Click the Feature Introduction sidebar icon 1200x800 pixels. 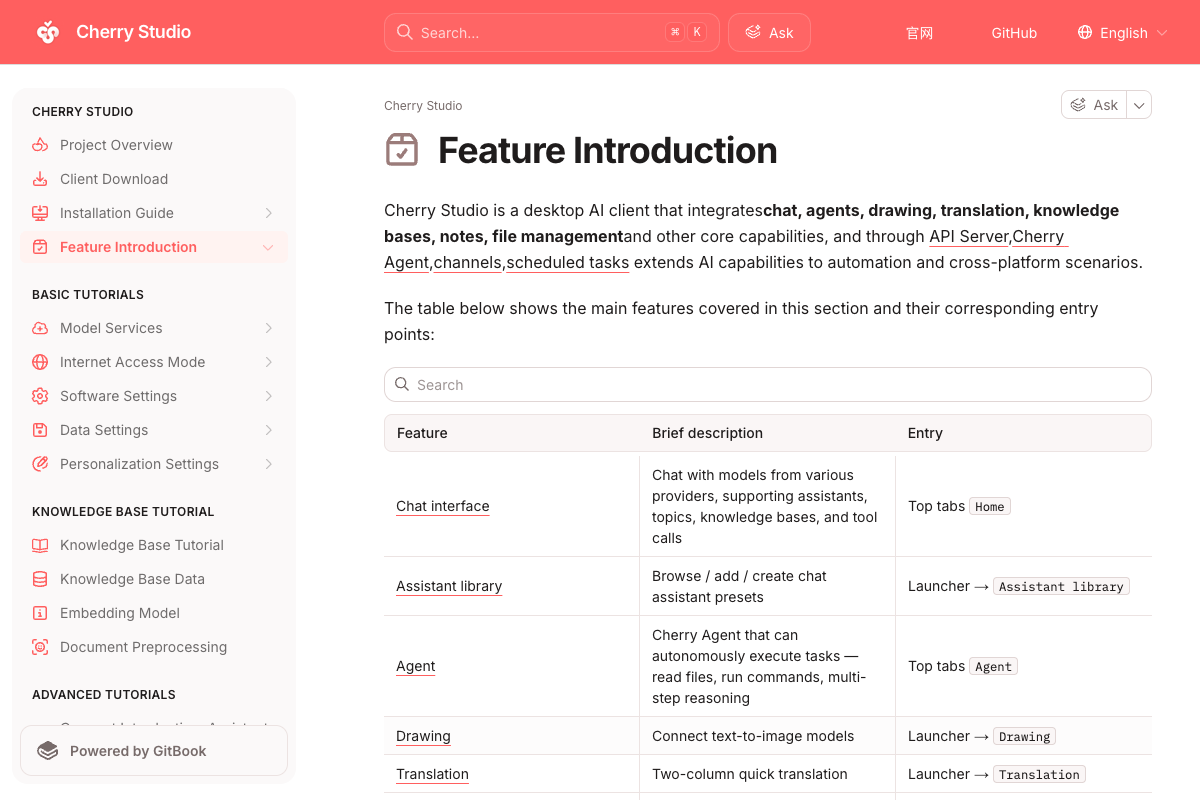[40, 247]
